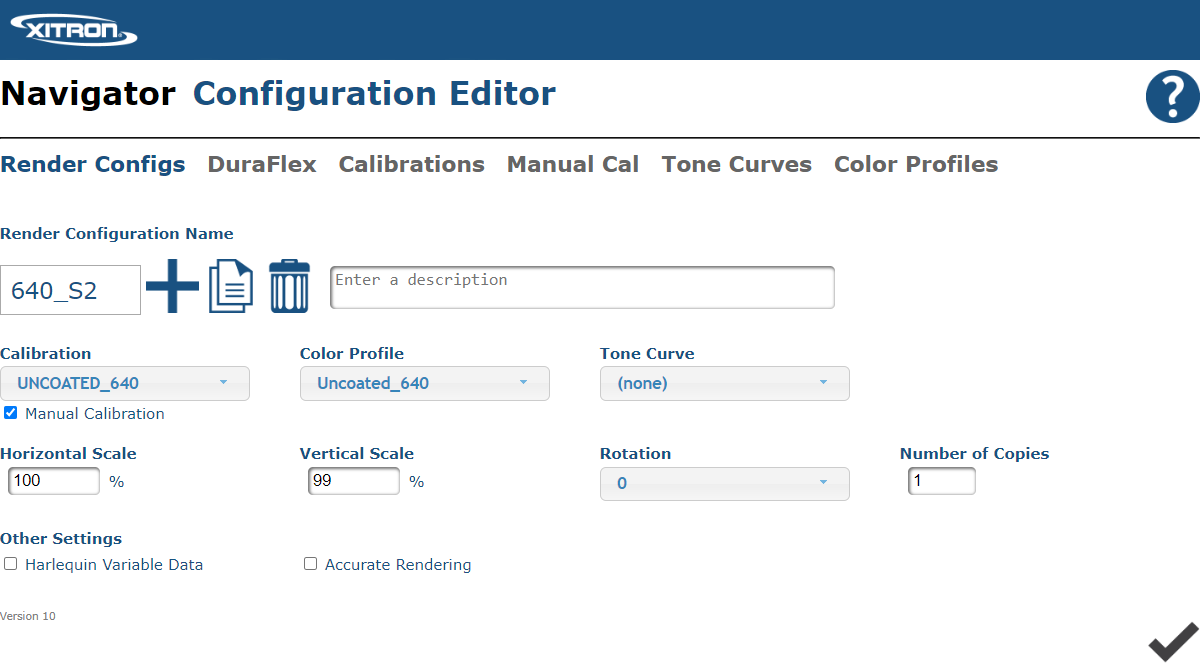
Task: Click the Harlequin Variable Data label
Action: point(114,565)
